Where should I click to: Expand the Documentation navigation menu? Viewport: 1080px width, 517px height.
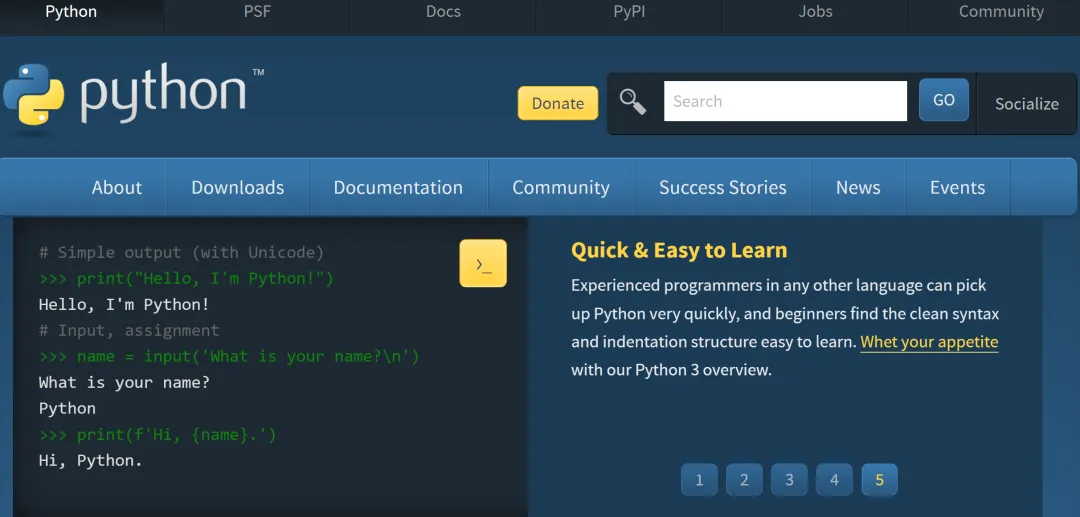(x=398, y=187)
